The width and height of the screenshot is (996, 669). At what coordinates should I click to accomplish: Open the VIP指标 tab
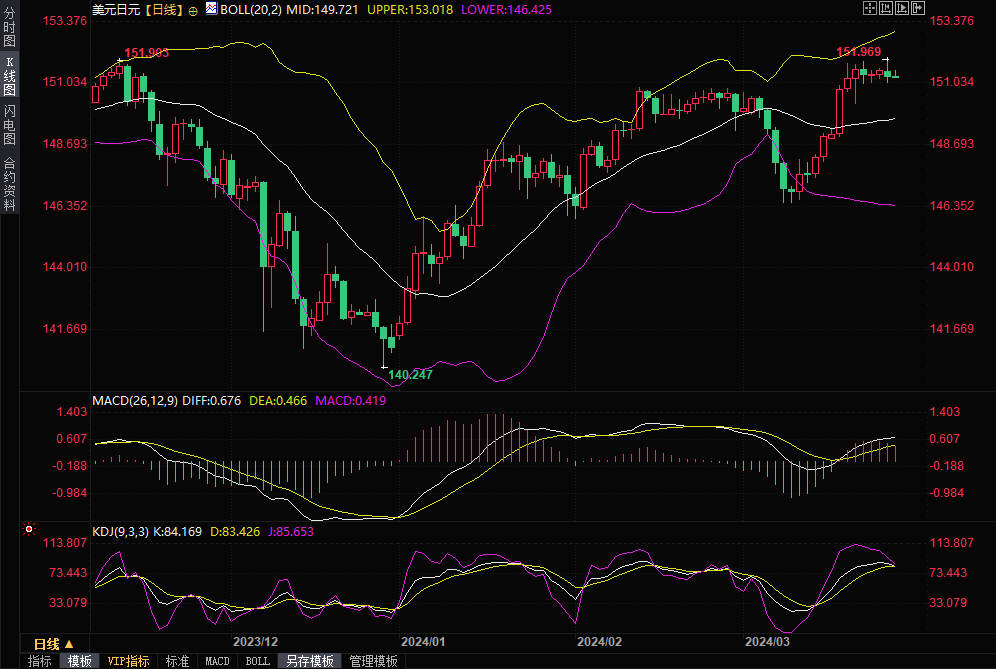pyautogui.click(x=128, y=661)
